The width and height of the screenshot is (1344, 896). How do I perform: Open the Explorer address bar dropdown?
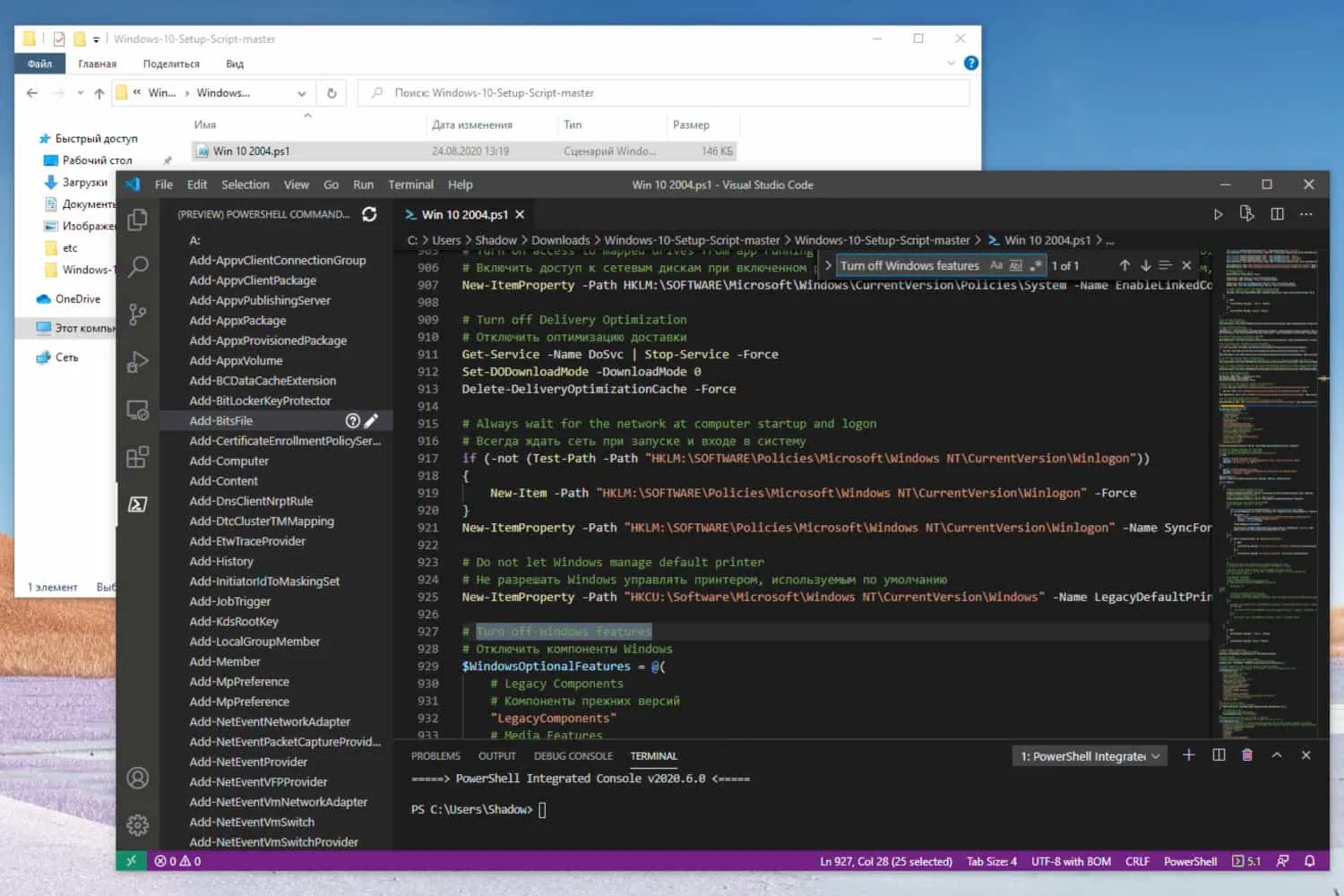[x=302, y=92]
